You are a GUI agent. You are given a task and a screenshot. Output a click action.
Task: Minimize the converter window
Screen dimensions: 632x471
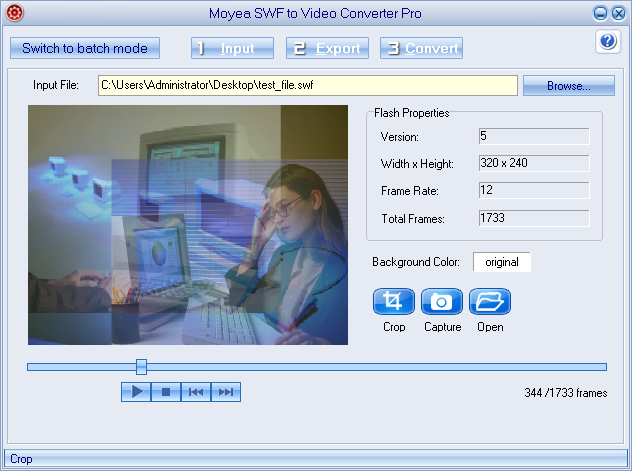pos(600,13)
